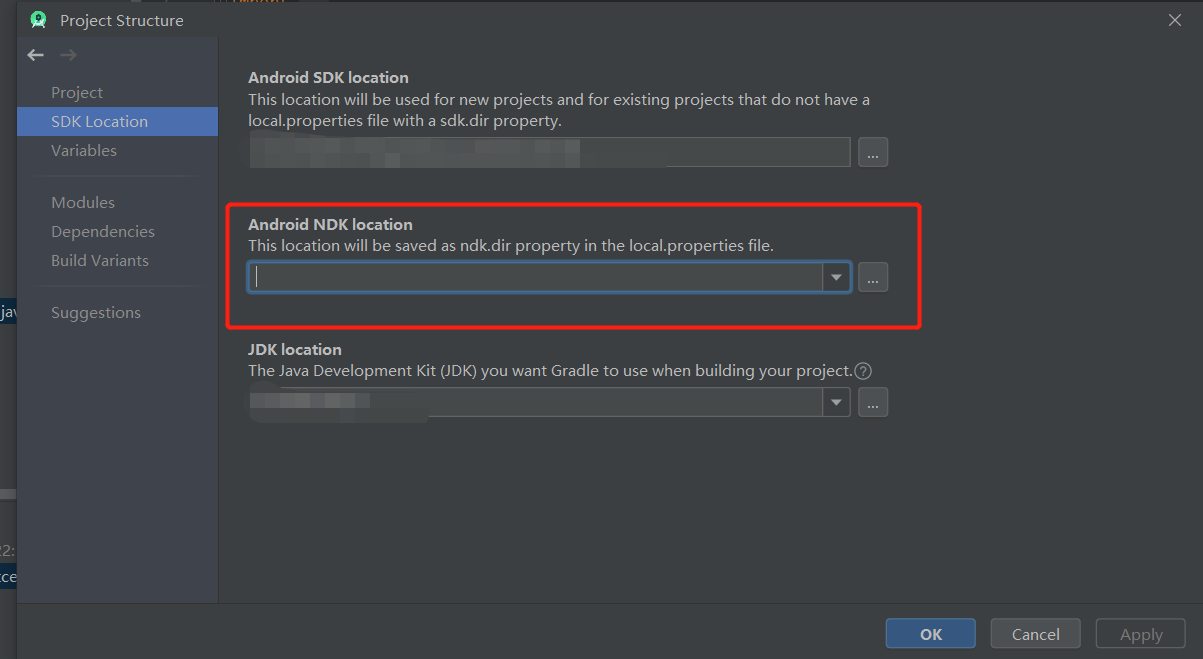Focus the Android SDK location text field
Screen dimensions: 1203x659
(x=550, y=152)
